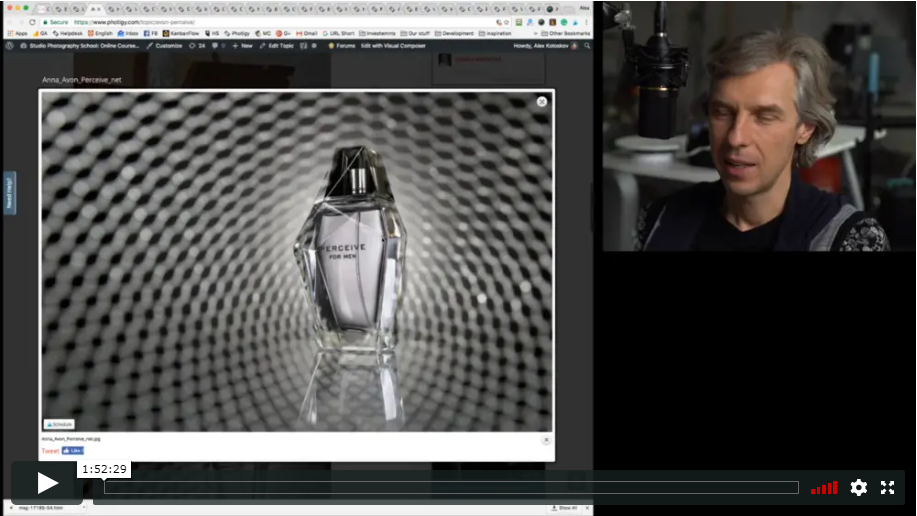
Task: Open the Chrome three-dot menu
Action: point(587,22)
